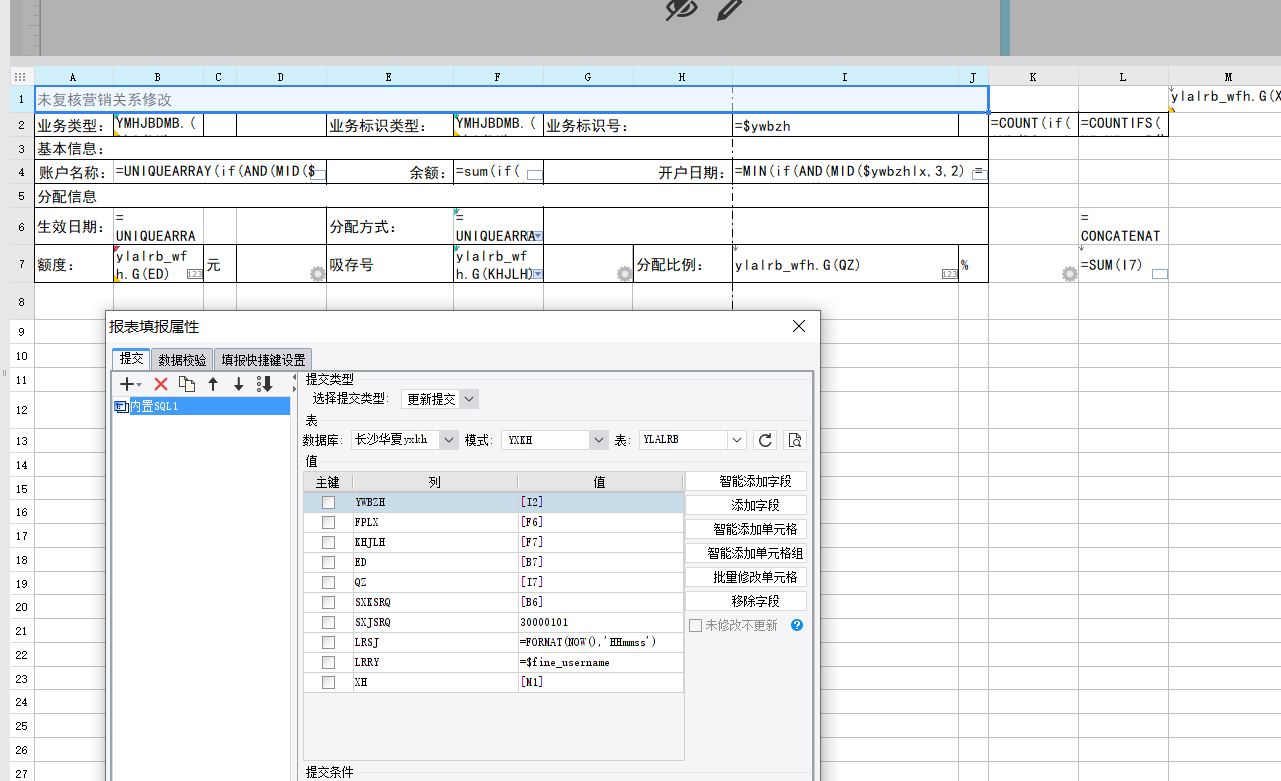Select column header A

point(74,76)
